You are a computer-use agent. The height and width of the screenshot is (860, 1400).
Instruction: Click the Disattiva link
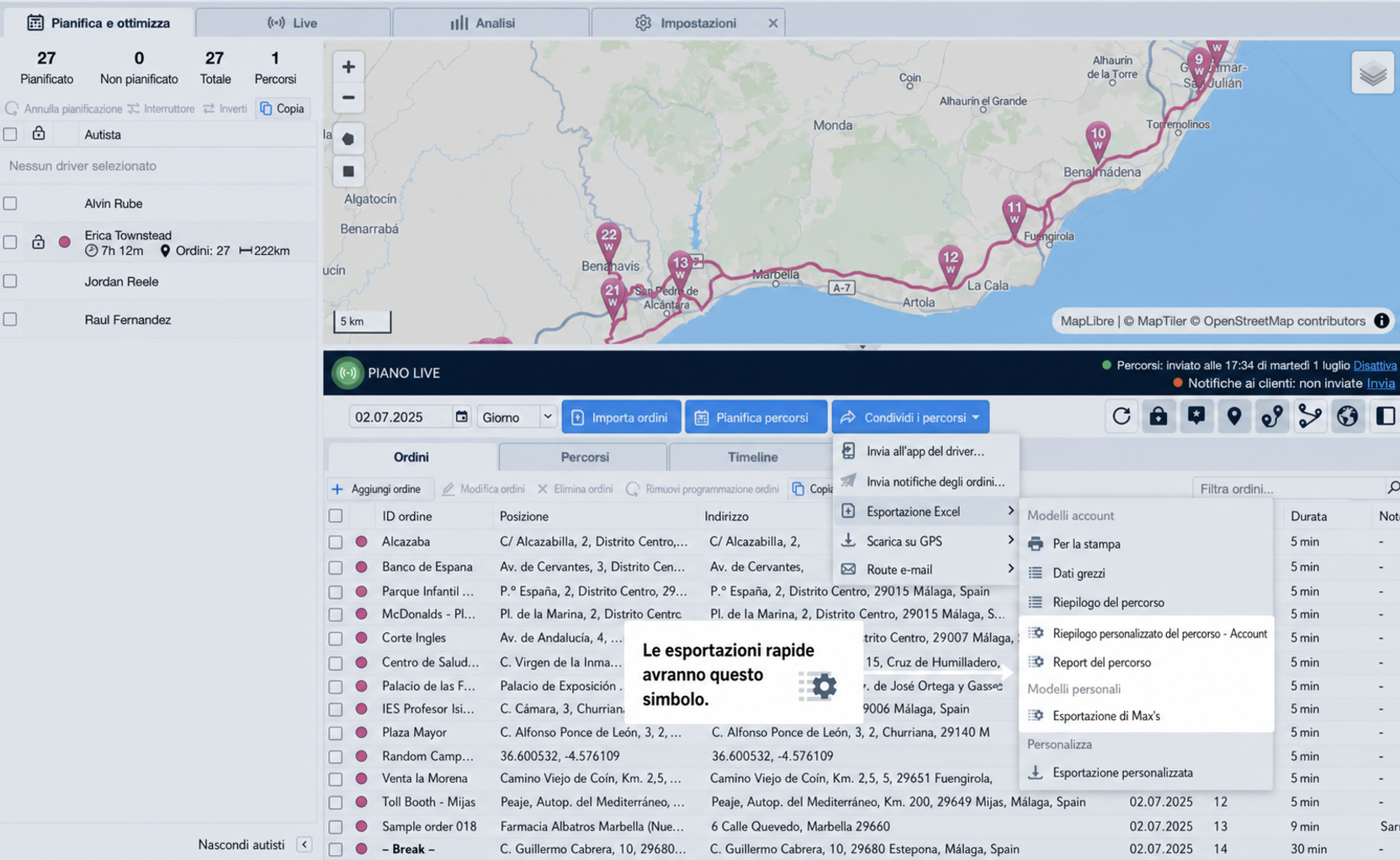(1375, 365)
